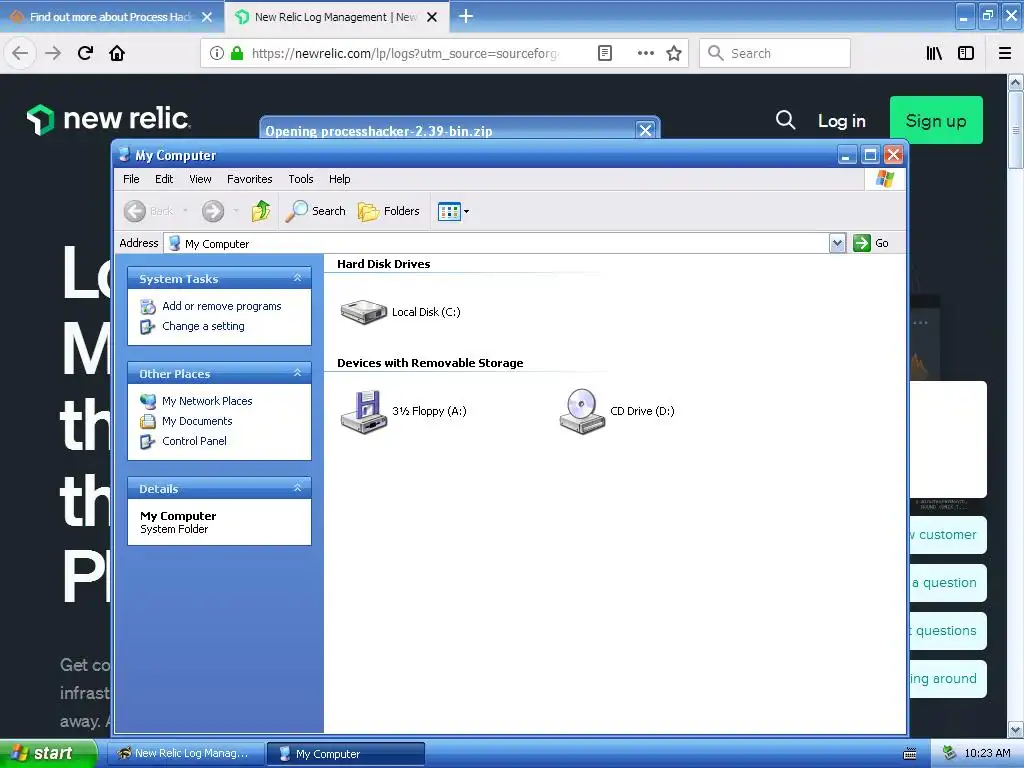
Task: Toggle the Firefox sidebar icon
Action: (x=966, y=53)
